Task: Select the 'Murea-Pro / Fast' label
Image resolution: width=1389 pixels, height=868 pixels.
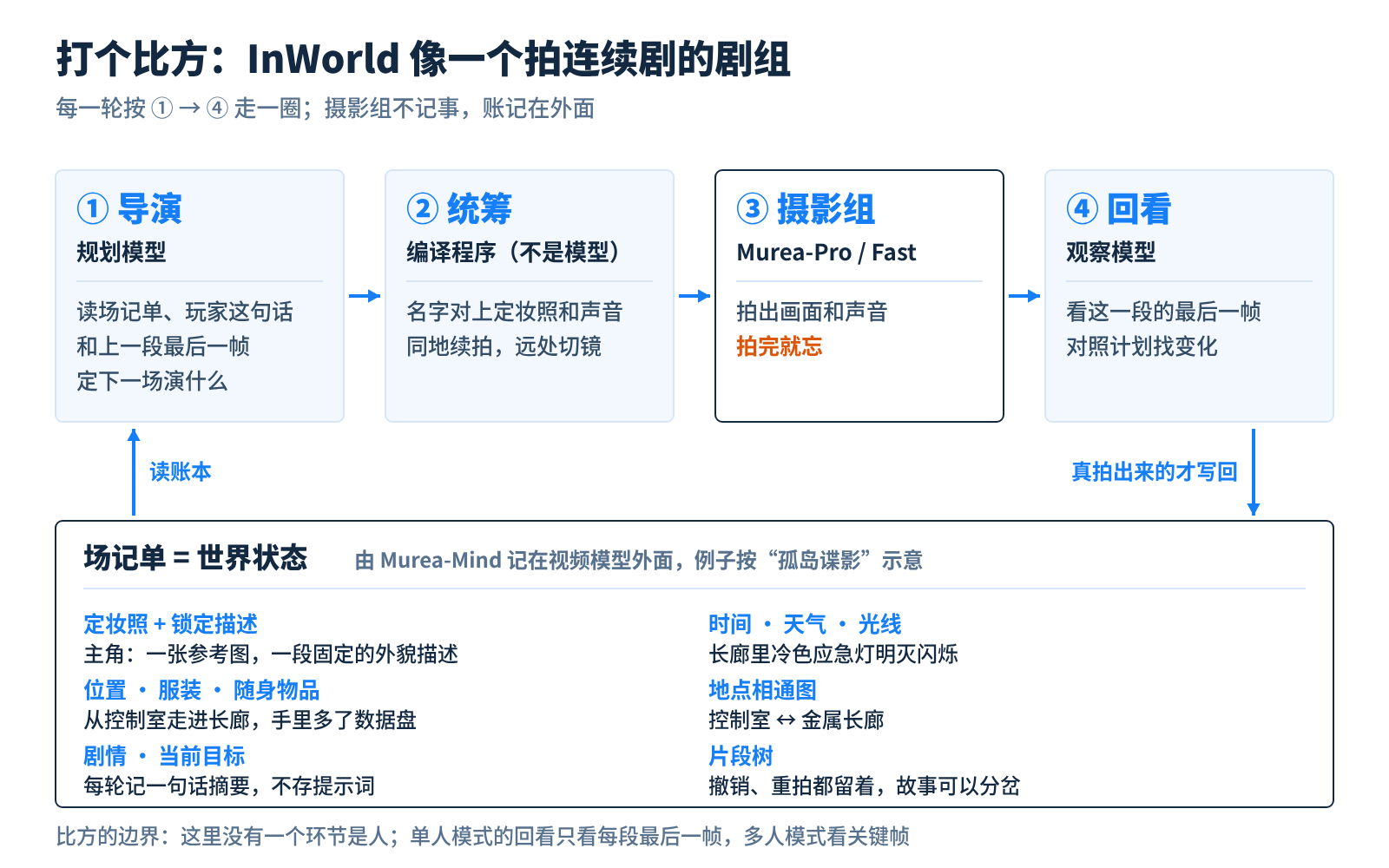Action: [x=826, y=253]
